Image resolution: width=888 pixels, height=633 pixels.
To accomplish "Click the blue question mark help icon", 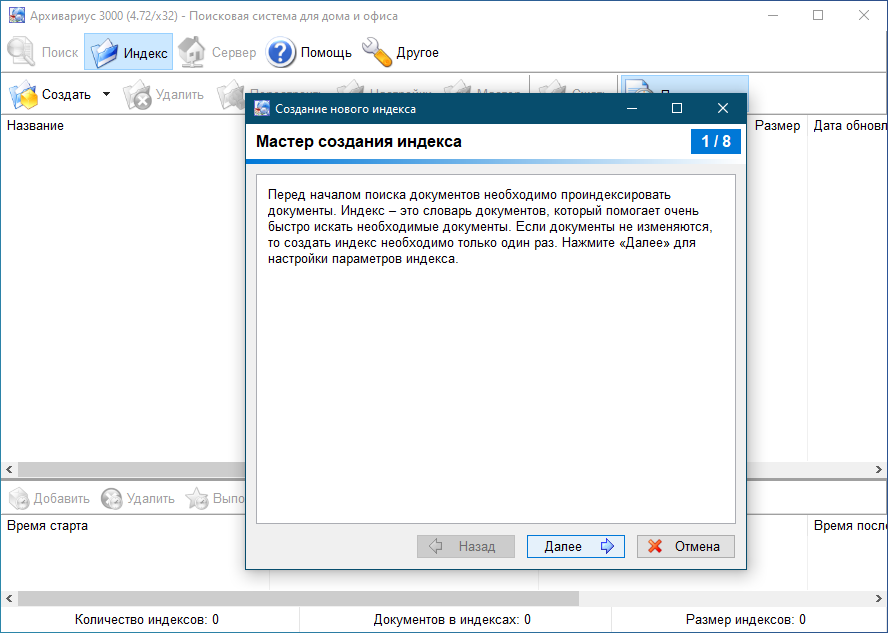I will pos(280,53).
